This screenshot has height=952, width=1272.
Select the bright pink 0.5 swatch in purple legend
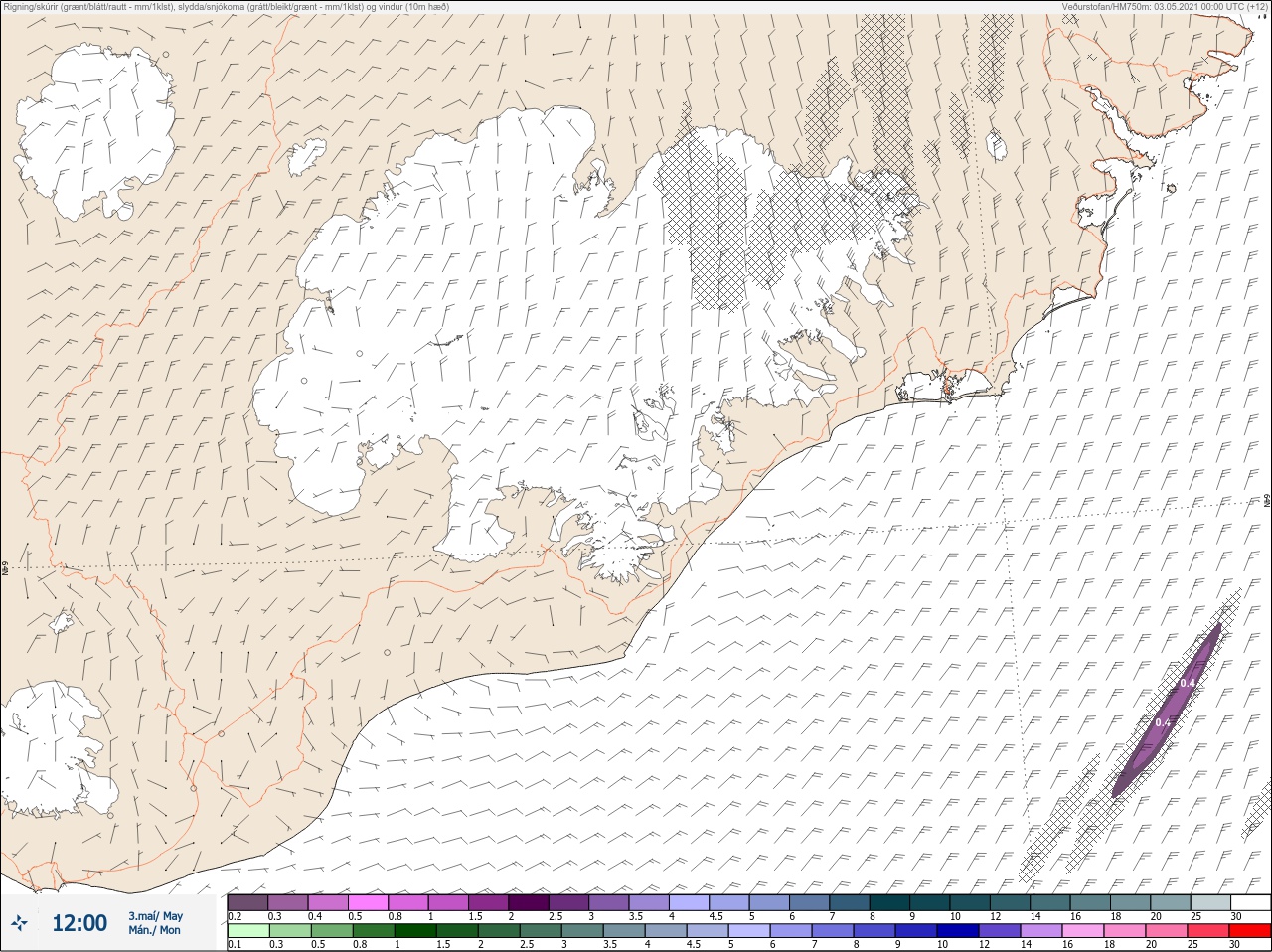point(368,902)
